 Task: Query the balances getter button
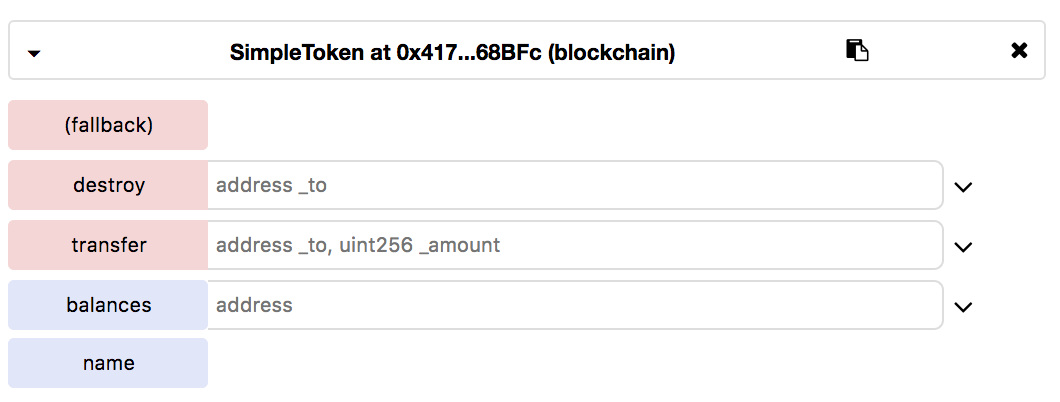(108, 305)
